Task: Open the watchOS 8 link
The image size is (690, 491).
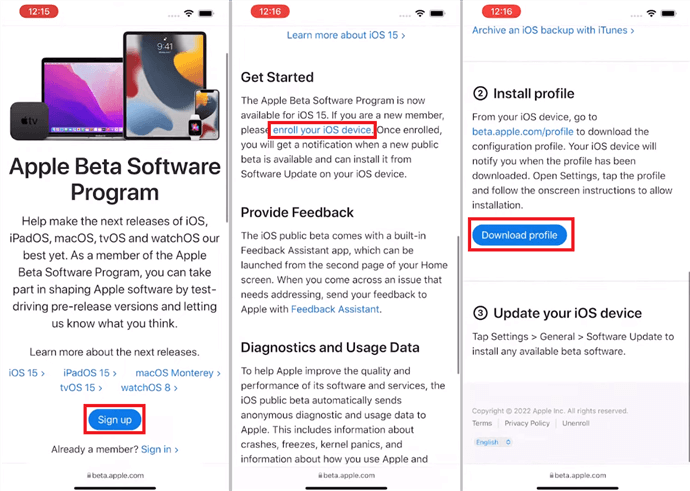Action: (149, 388)
